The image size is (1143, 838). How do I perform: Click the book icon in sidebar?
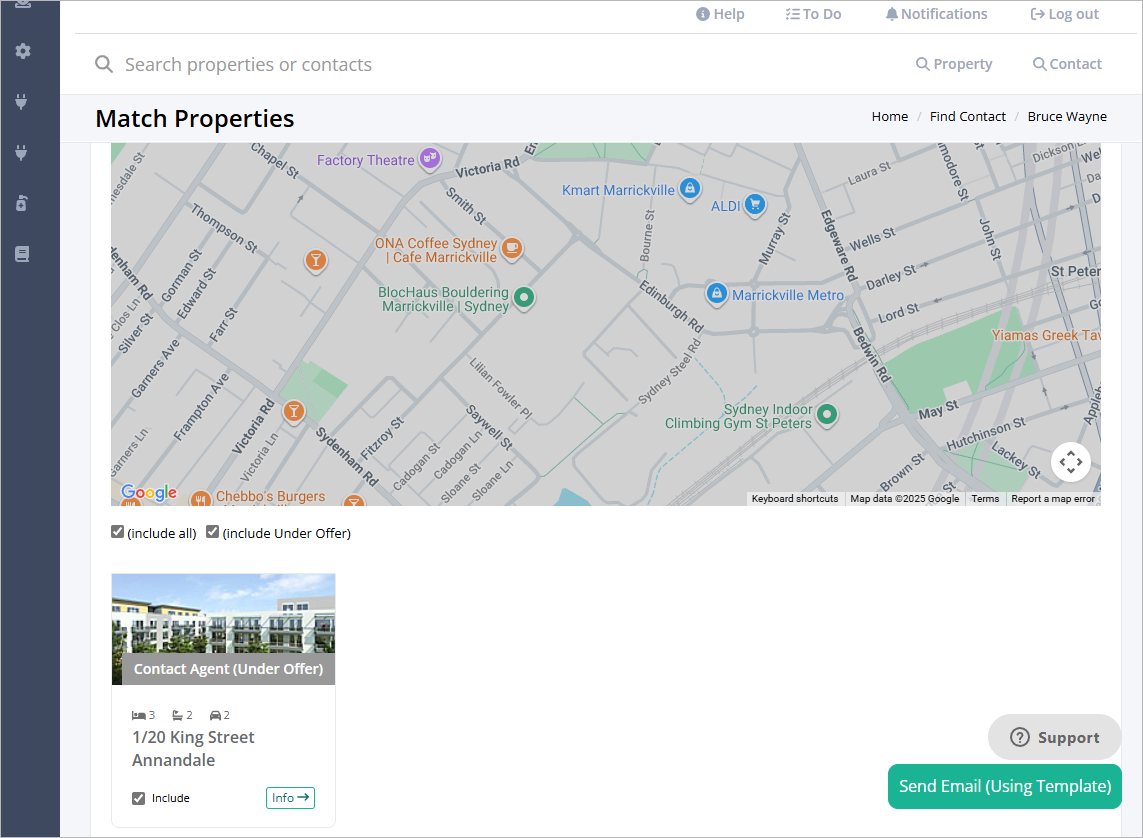pyautogui.click(x=22, y=254)
